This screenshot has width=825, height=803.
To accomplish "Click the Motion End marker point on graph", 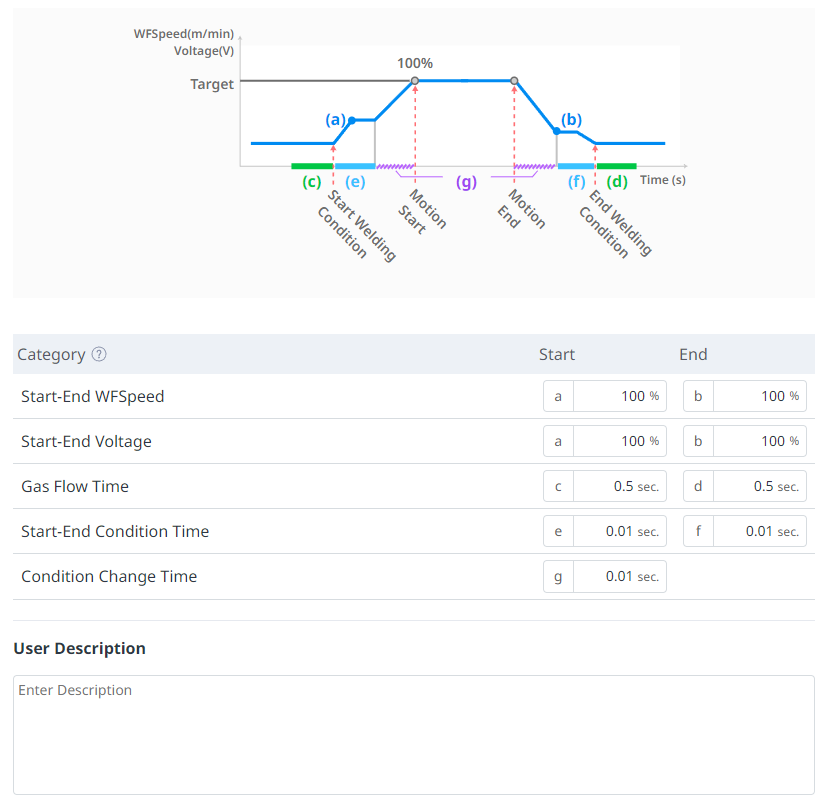I will coord(514,80).
